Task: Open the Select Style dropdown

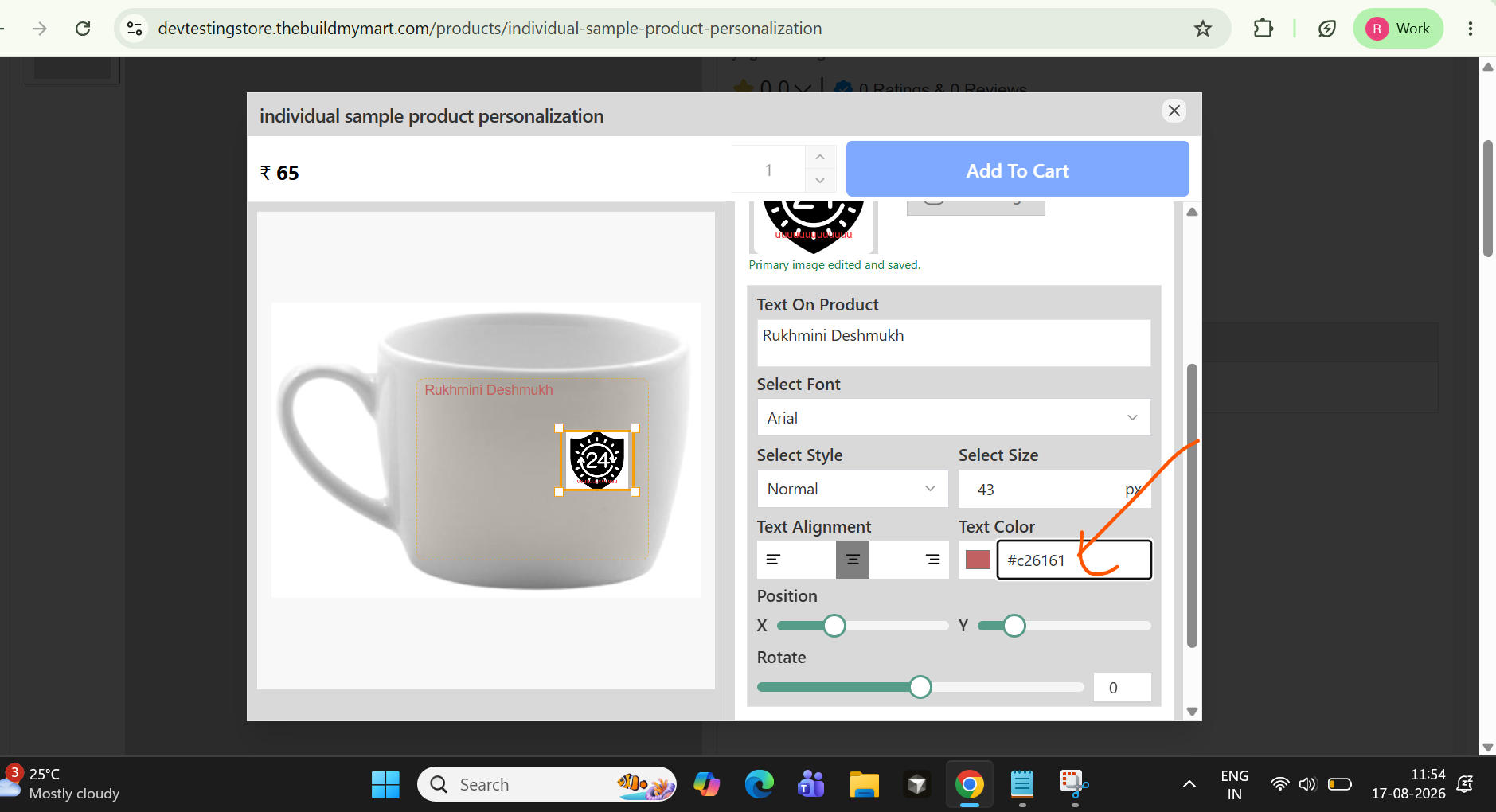Action: click(x=852, y=489)
